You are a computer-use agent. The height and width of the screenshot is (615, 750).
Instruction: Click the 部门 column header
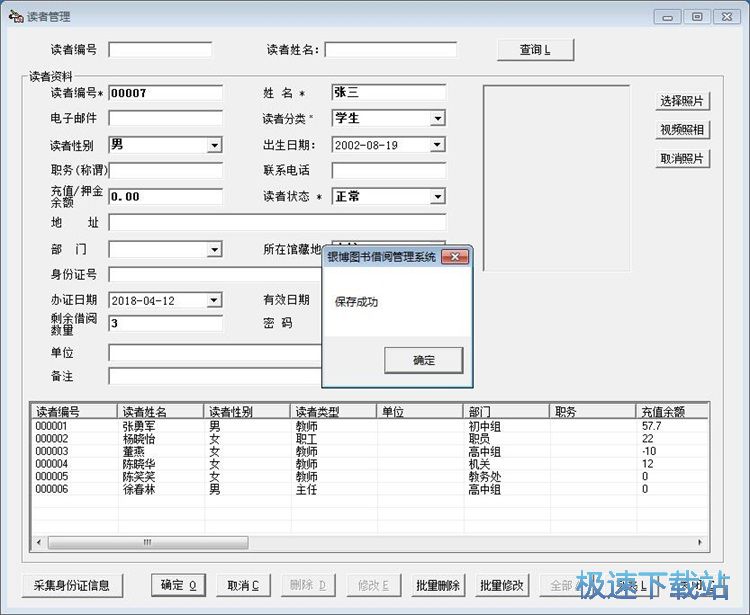point(506,412)
